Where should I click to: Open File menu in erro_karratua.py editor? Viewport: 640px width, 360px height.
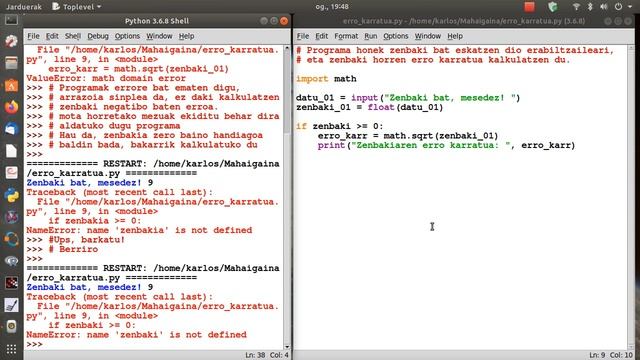(302, 36)
